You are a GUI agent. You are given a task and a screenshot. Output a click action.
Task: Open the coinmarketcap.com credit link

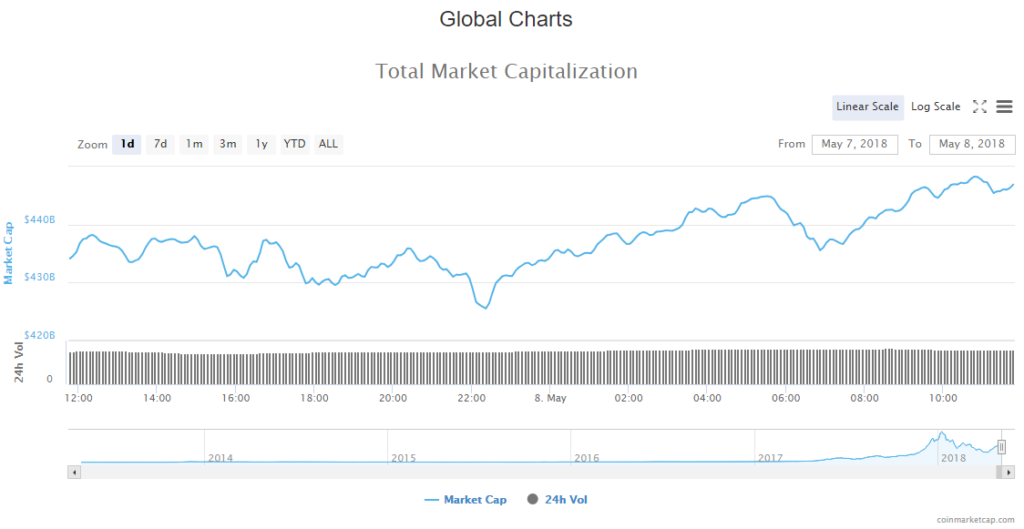click(x=978, y=521)
